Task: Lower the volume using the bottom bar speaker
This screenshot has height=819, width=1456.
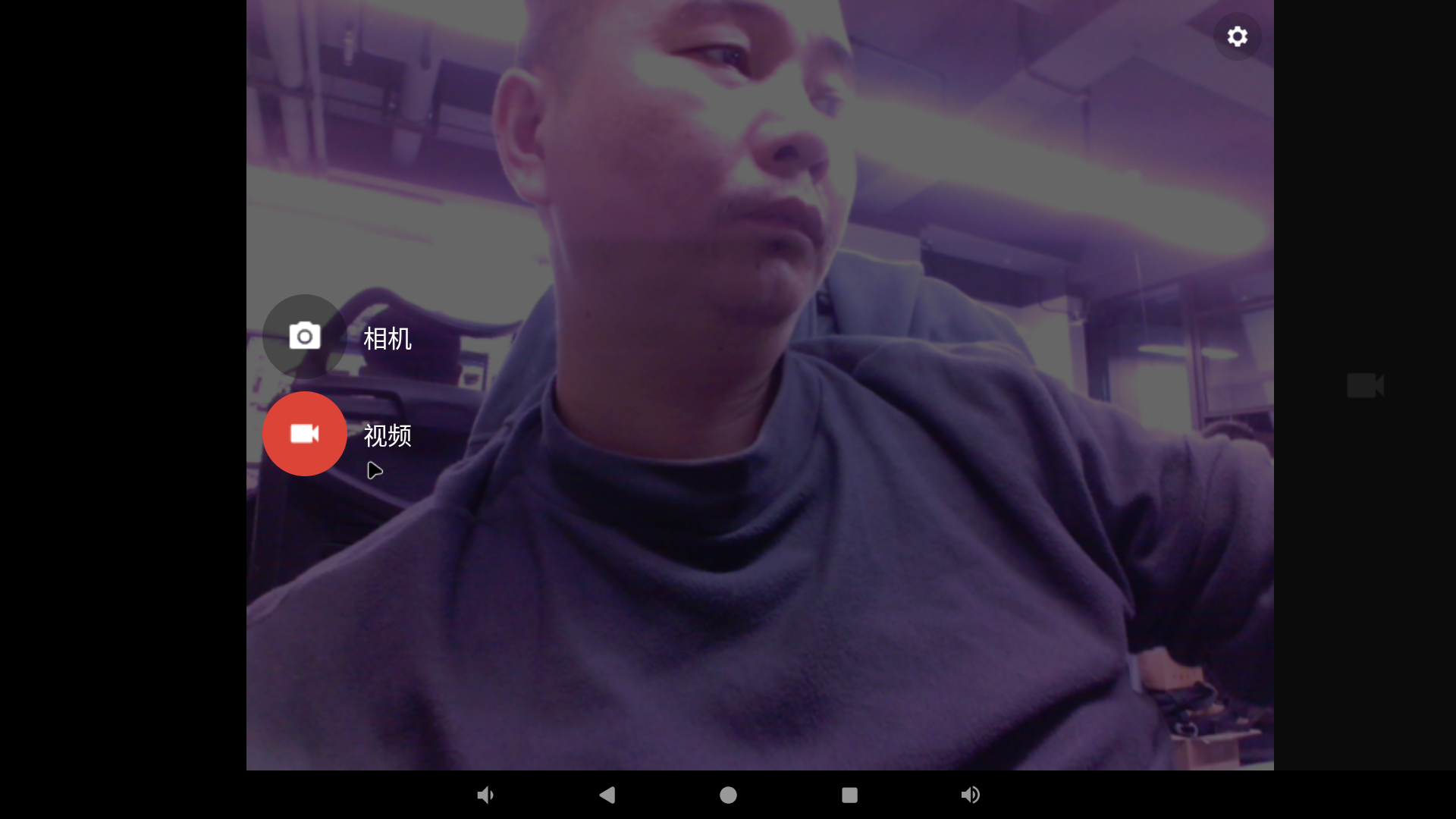Action: tap(485, 795)
